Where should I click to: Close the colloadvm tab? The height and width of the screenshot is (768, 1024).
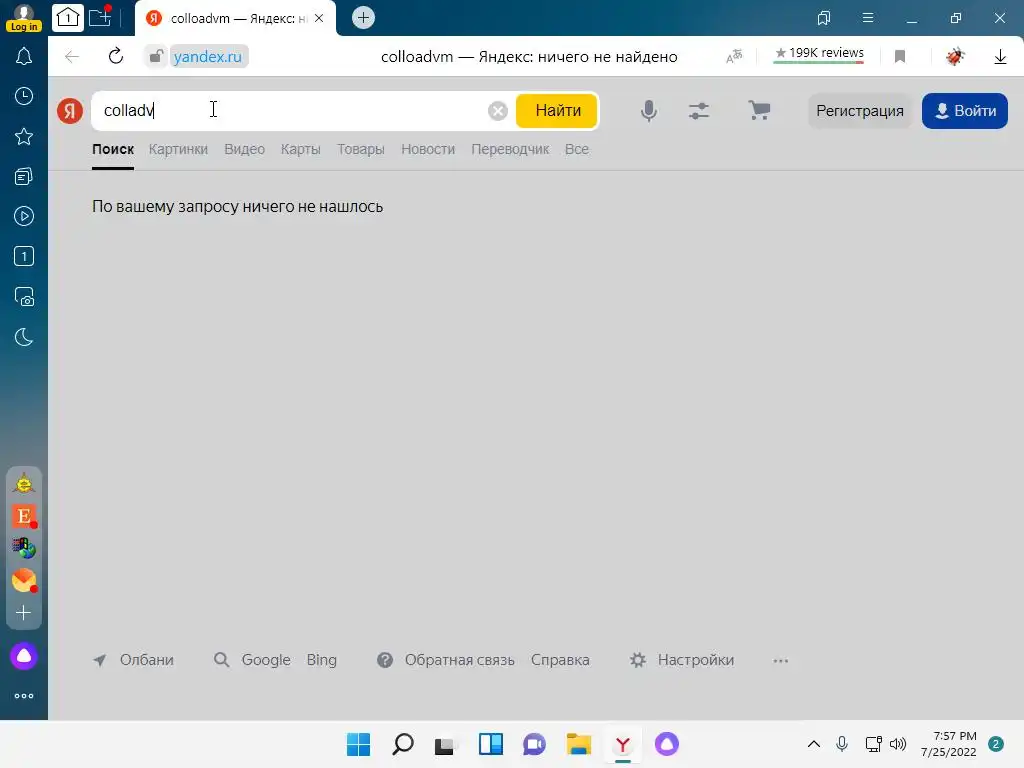(x=319, y=18)
